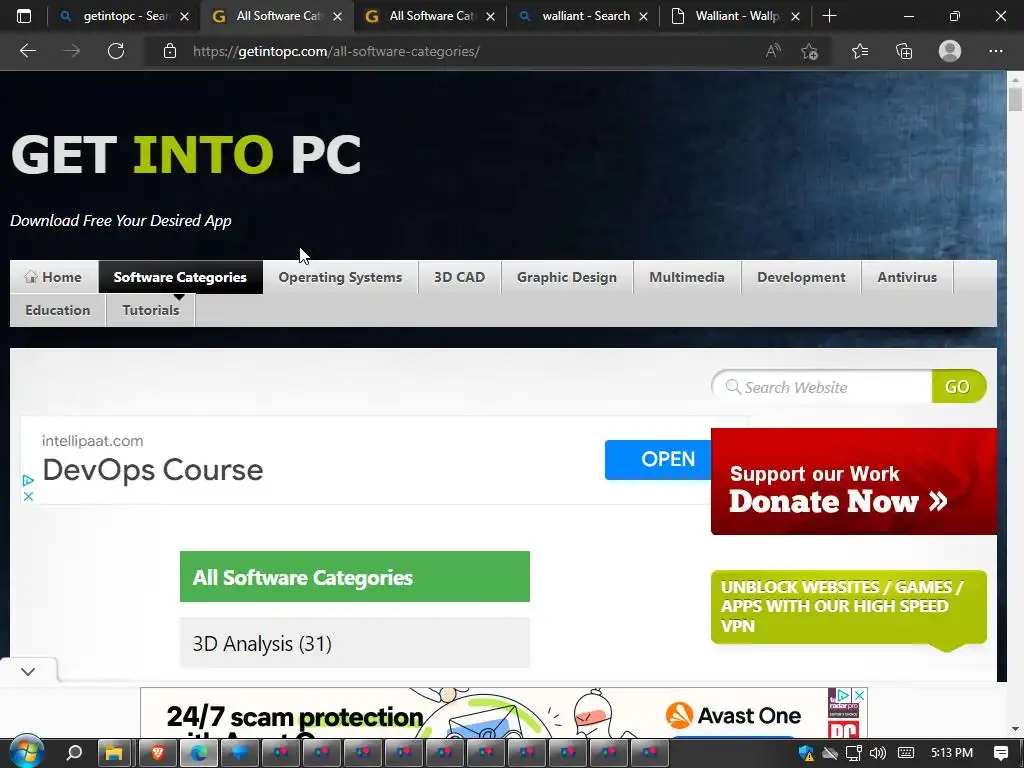Open the tab actions menu icon
Image resolution: width=1024 pixels, height=768 pixels.
pyautogui.click(x=24, y=16)
